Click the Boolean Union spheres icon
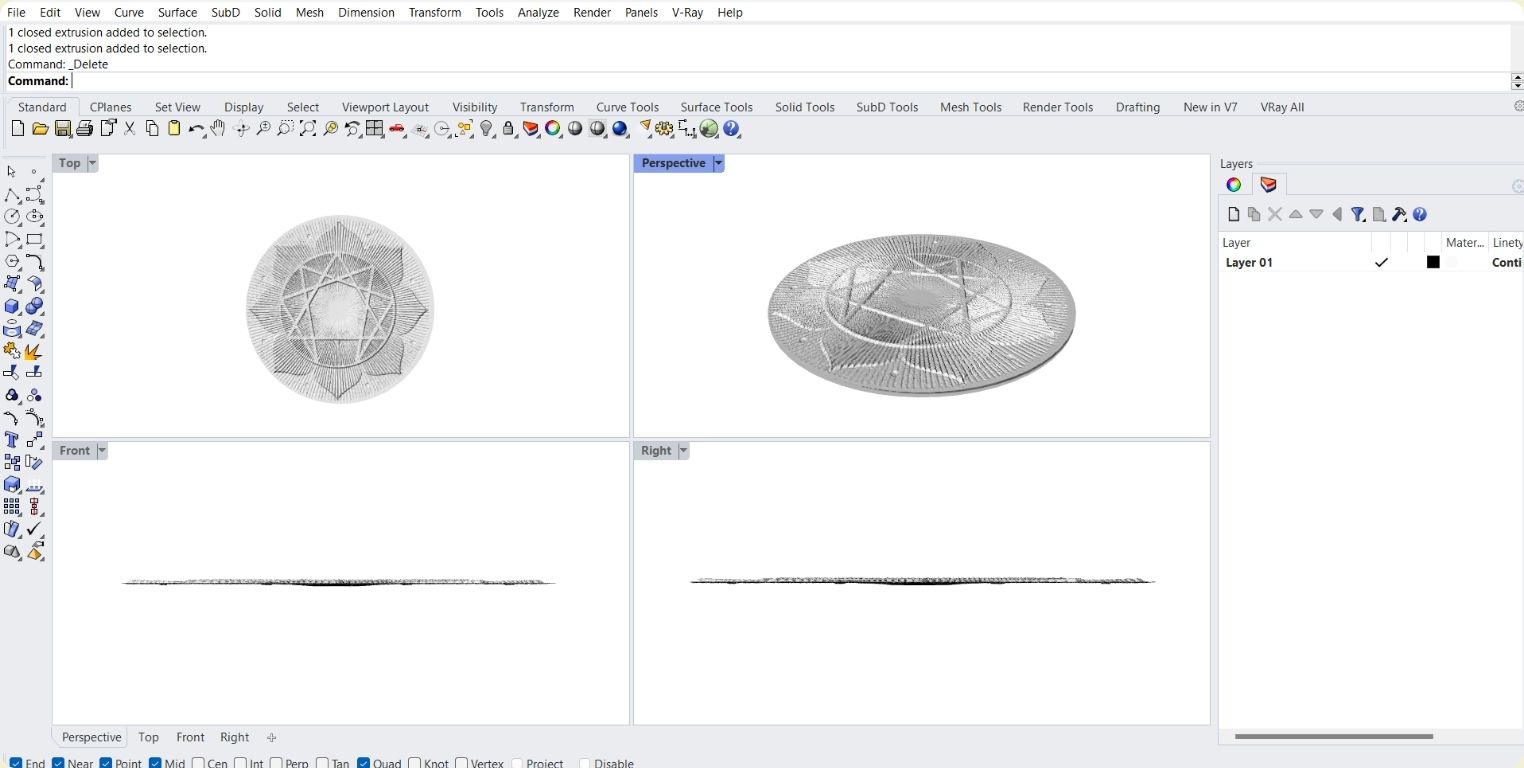Image resolution: width=1524 pixels, height=768 pixels. pos(35,306)
